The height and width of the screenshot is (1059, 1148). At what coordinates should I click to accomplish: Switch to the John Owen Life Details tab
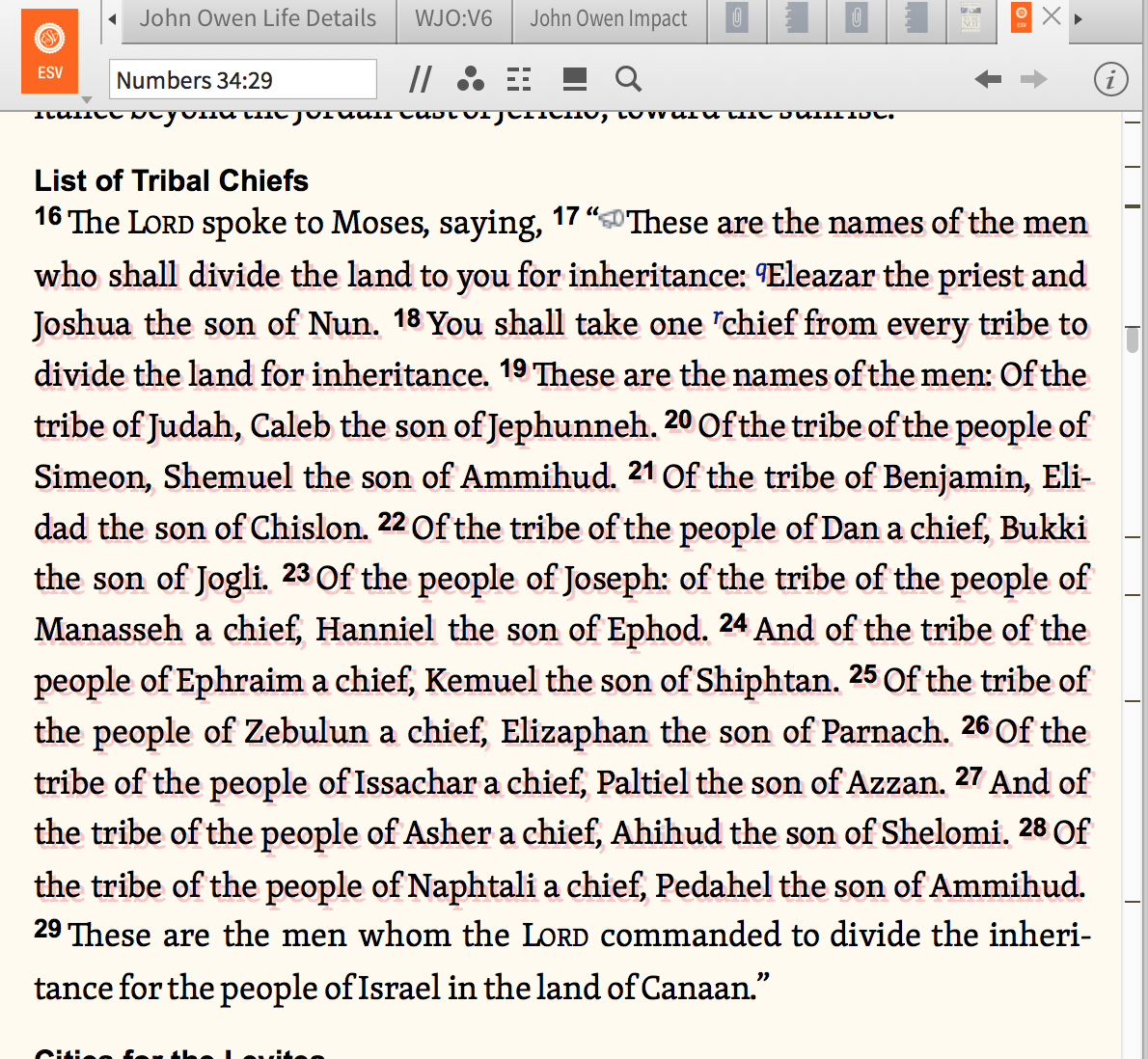(x=258, y=19)
